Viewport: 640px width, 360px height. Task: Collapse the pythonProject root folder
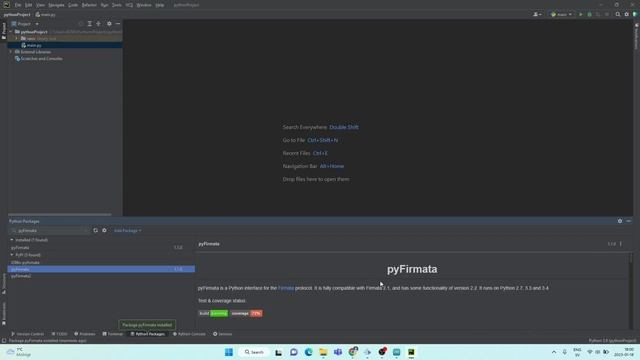(x=11, y=31)
